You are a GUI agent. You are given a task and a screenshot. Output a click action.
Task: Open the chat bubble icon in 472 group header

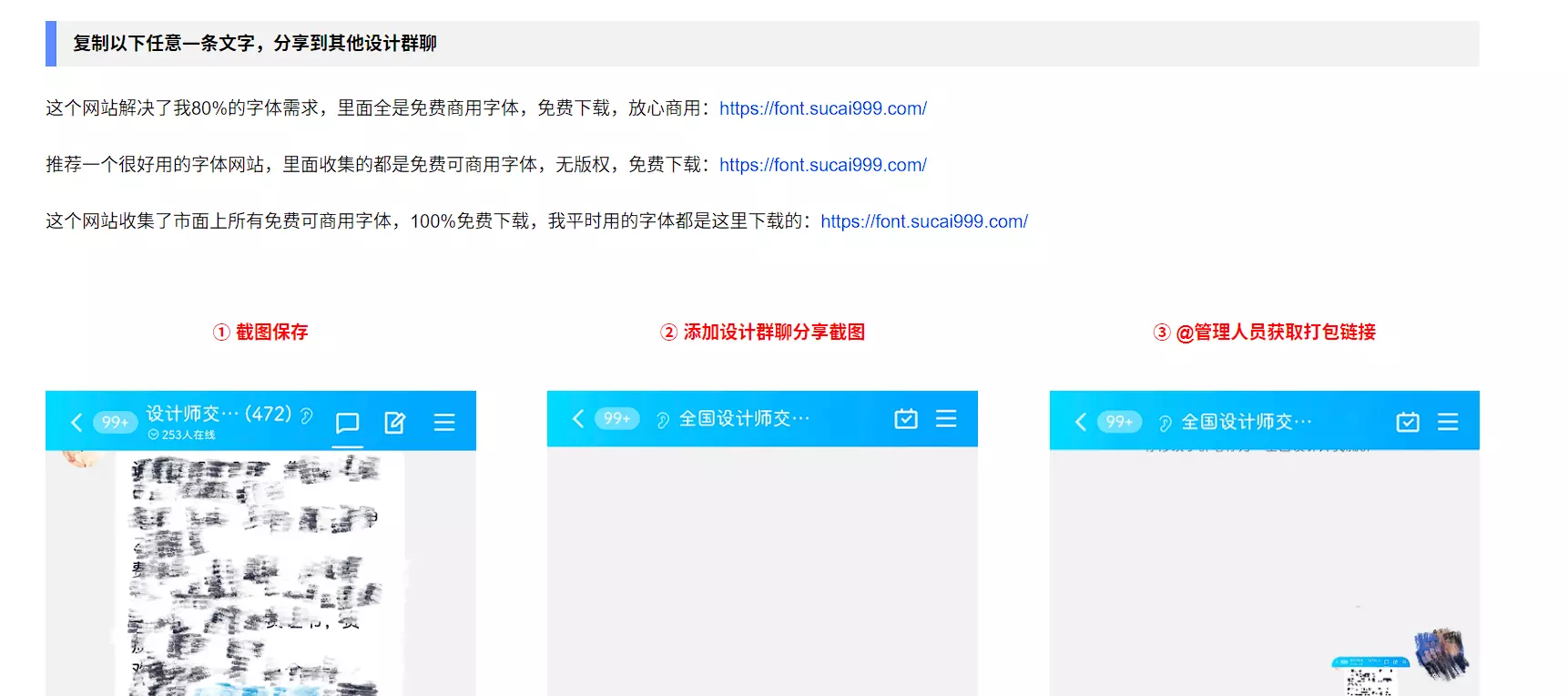coord(347,423)
